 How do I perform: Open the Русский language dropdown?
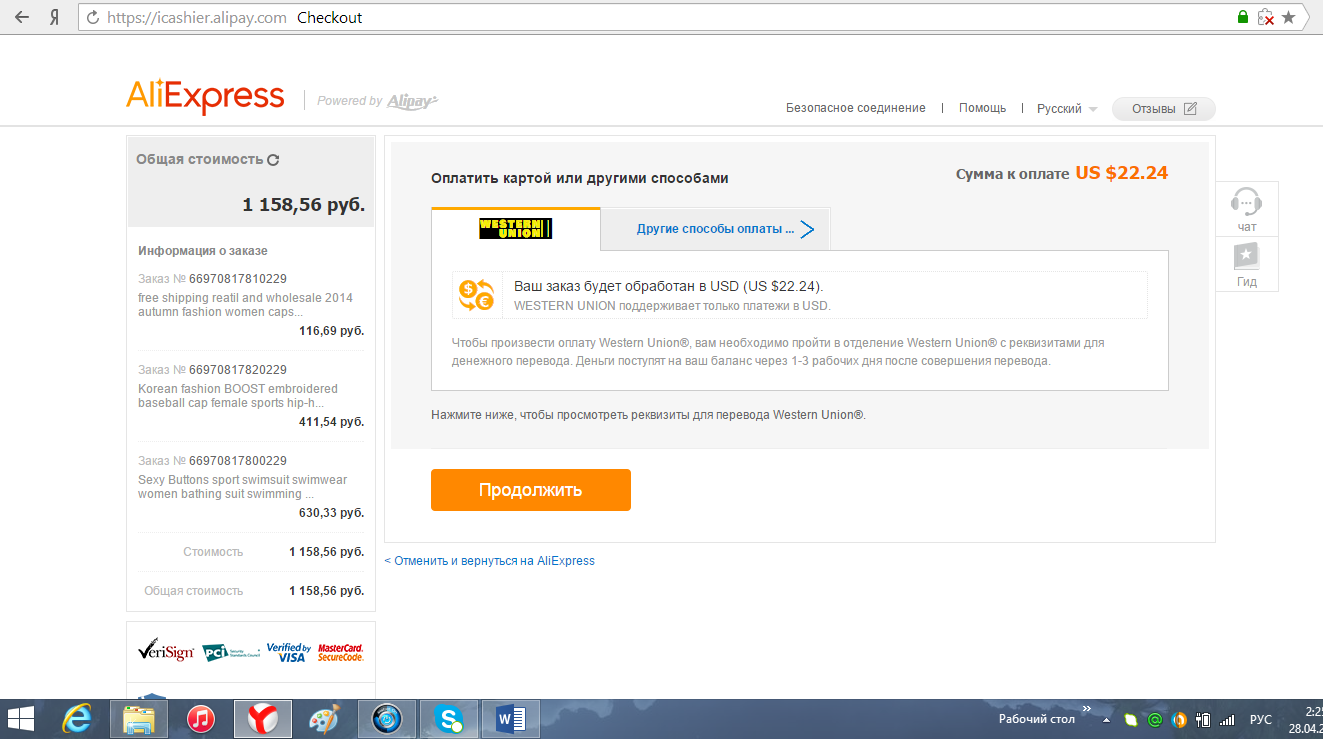click(1067, 109)
